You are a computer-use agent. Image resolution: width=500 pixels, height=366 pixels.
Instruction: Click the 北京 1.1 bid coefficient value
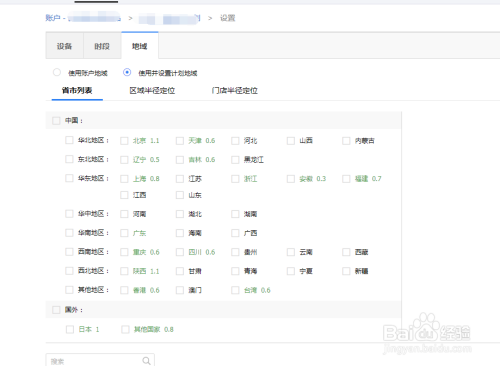(x=155, y=141)
